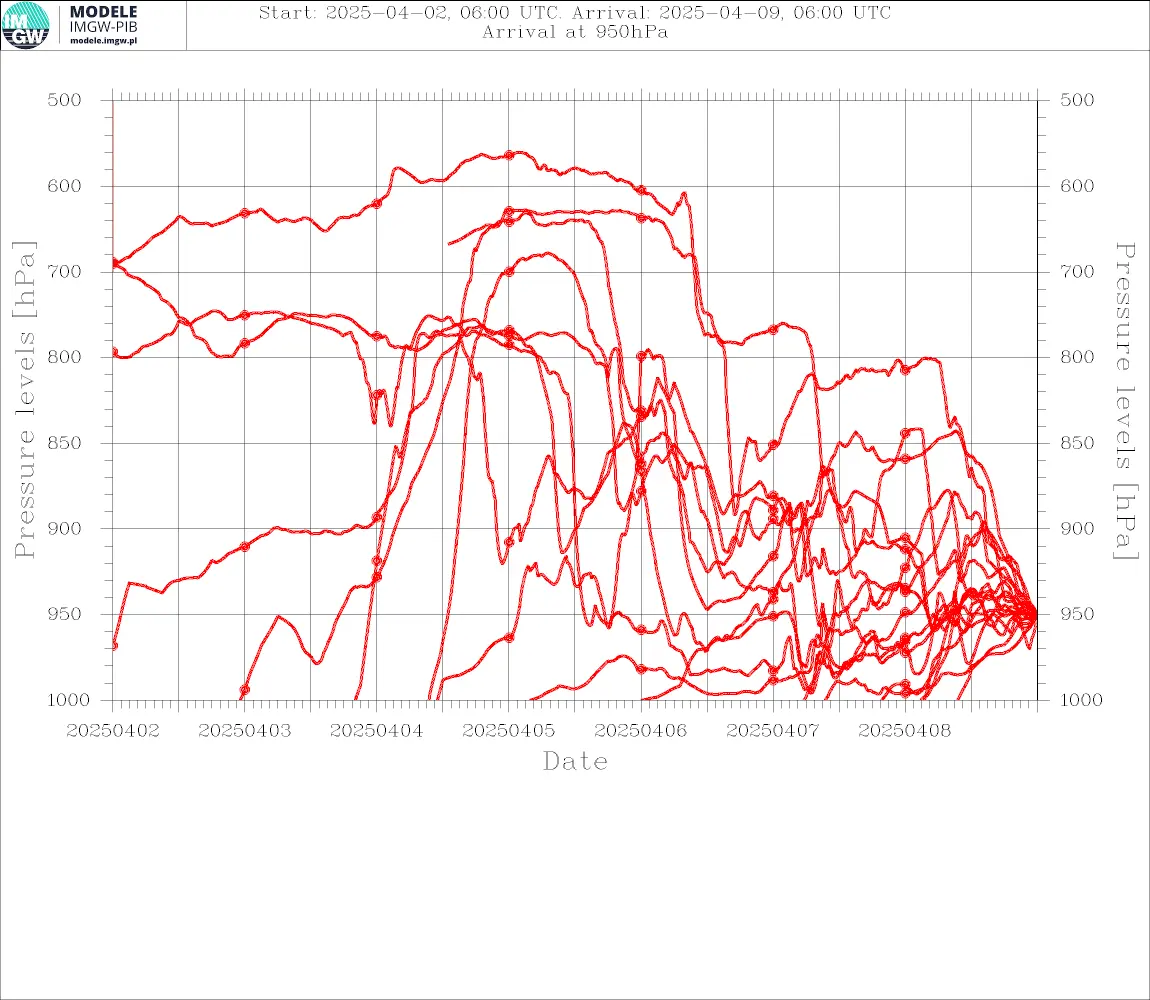Click the trajectory marker near 965 hPa on 20250405

(x=509, y=637)
